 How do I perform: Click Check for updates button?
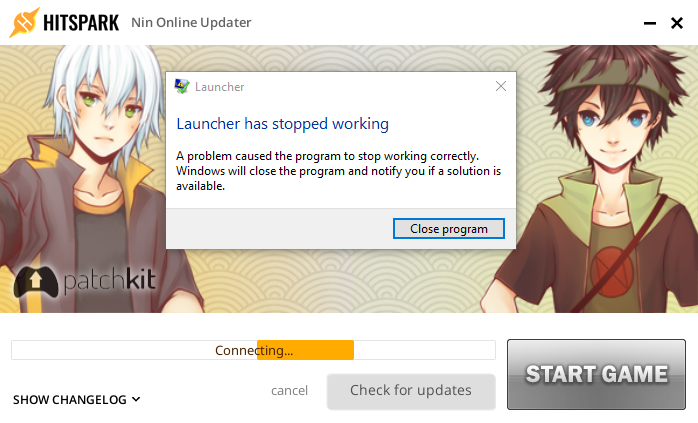(x=411, y=390)
